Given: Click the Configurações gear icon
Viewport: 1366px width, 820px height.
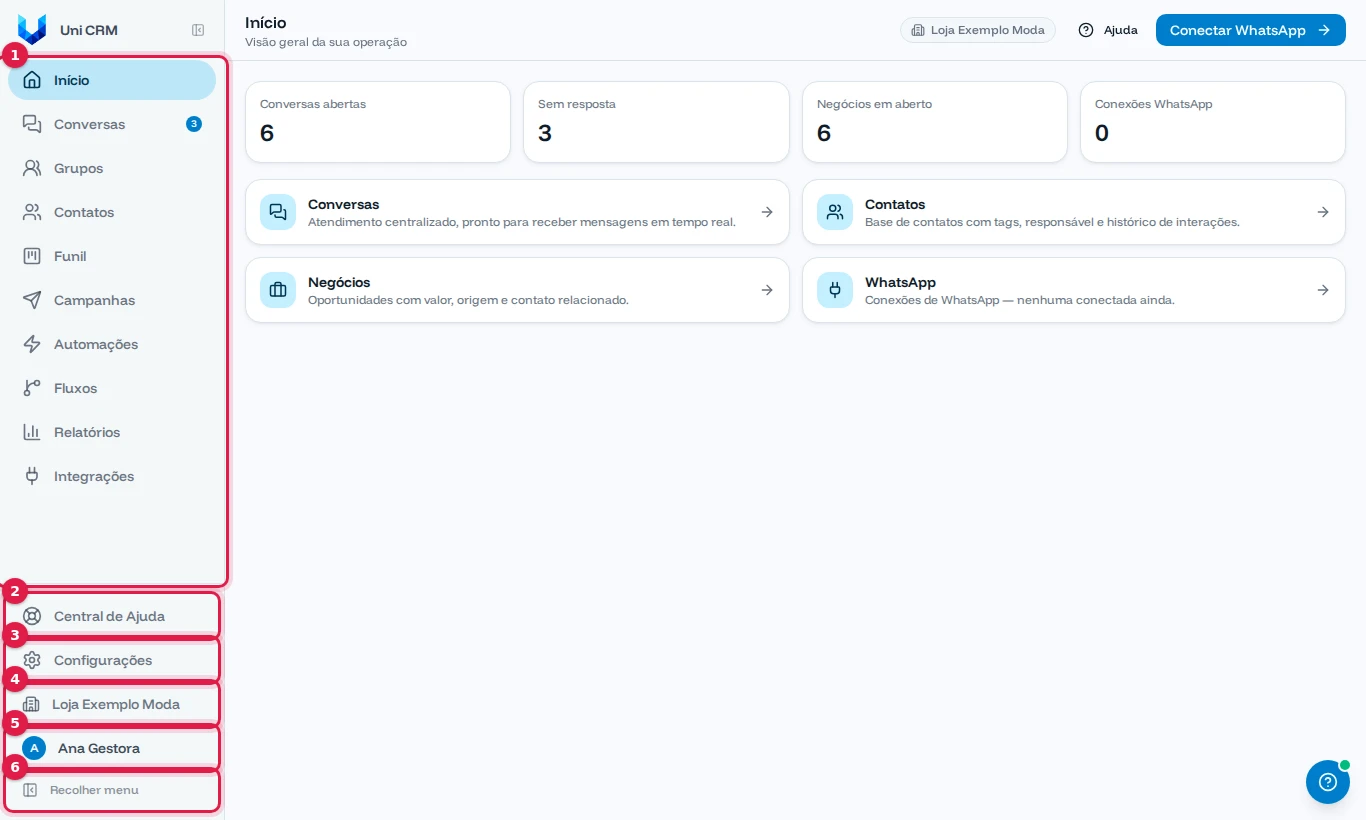Looking at the screenshot, I should (x=32, y=660).
